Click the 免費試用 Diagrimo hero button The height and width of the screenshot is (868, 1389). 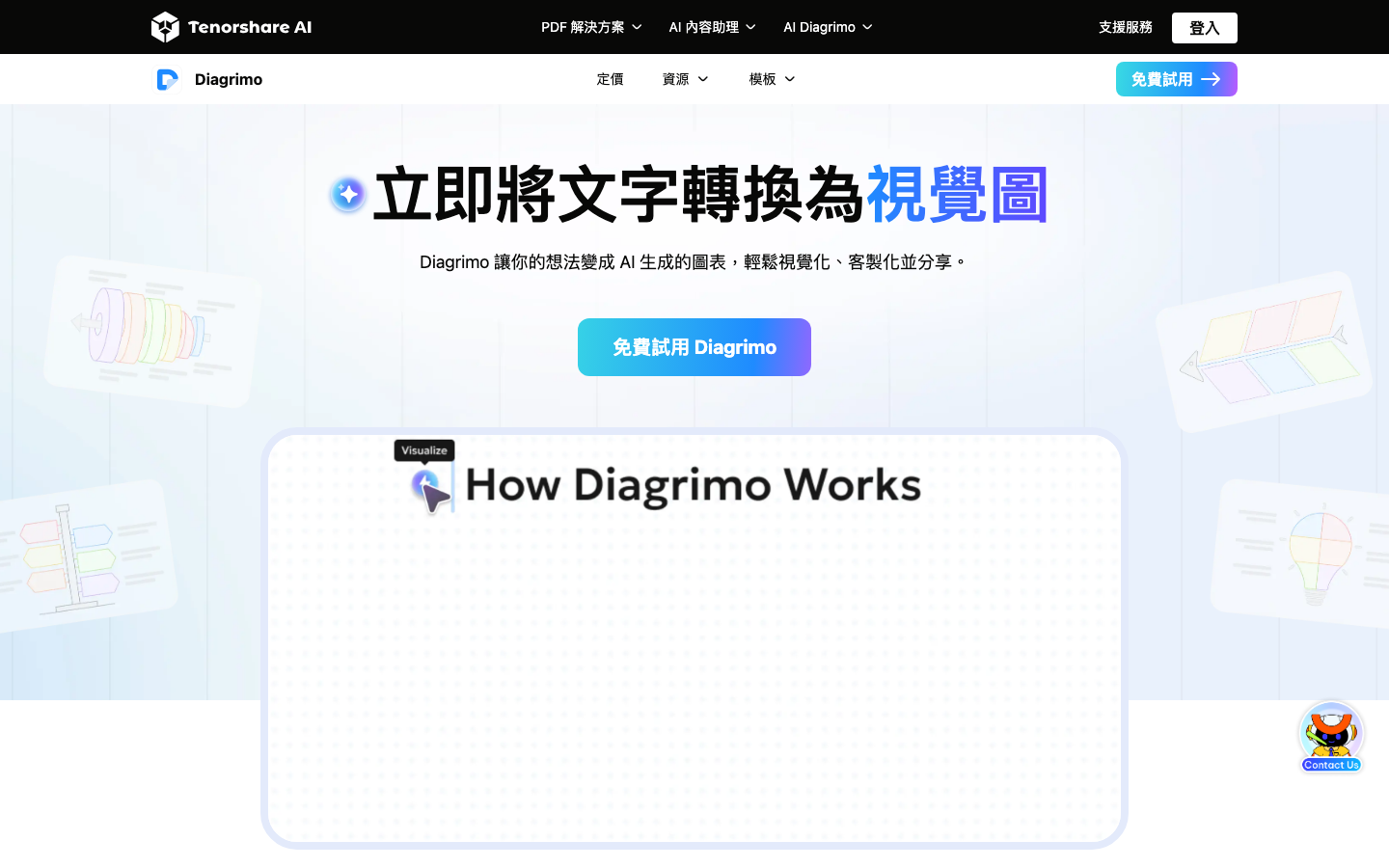coord(694,347)
